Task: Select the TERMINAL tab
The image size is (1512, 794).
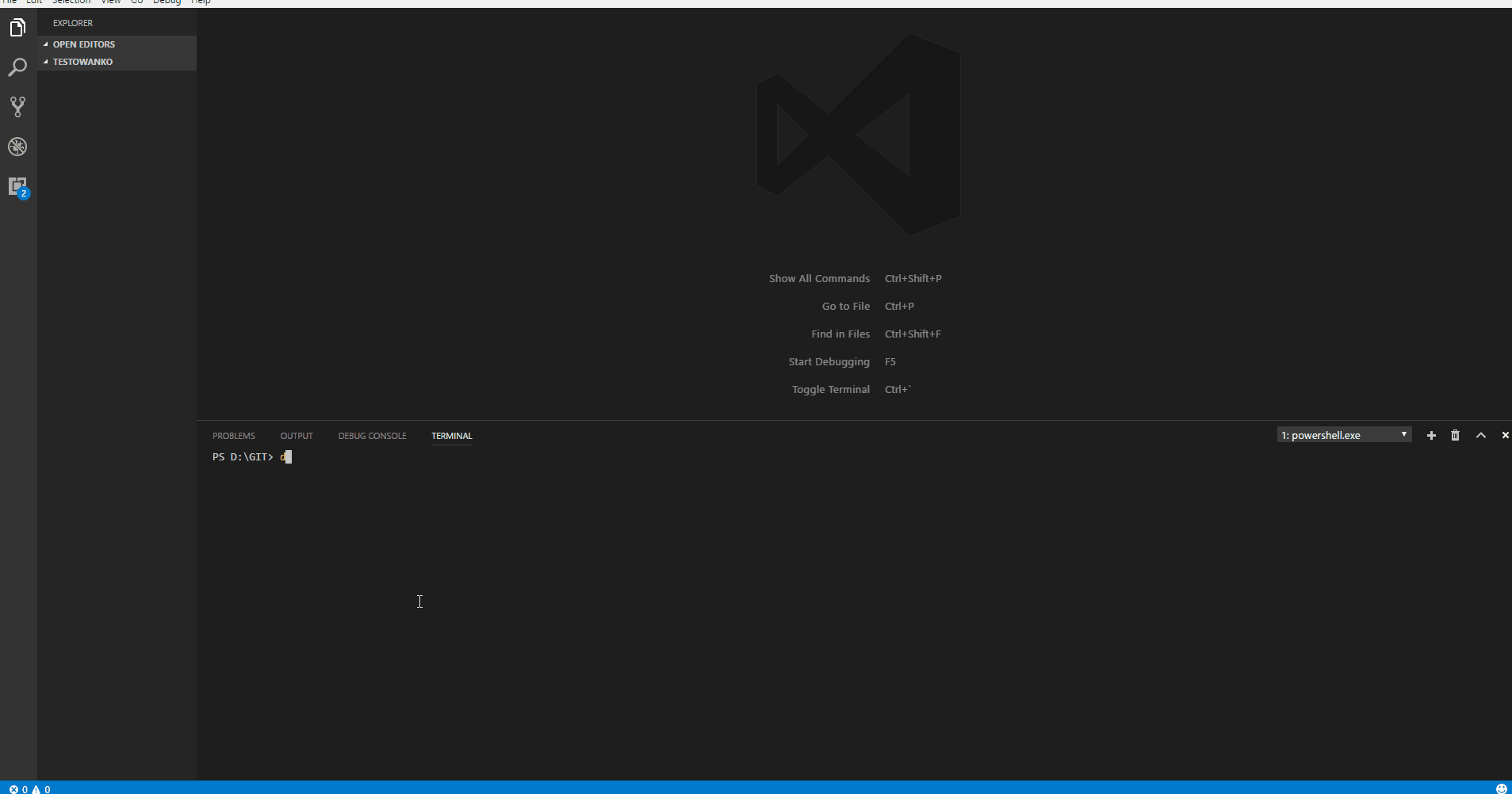Action: 452,436
